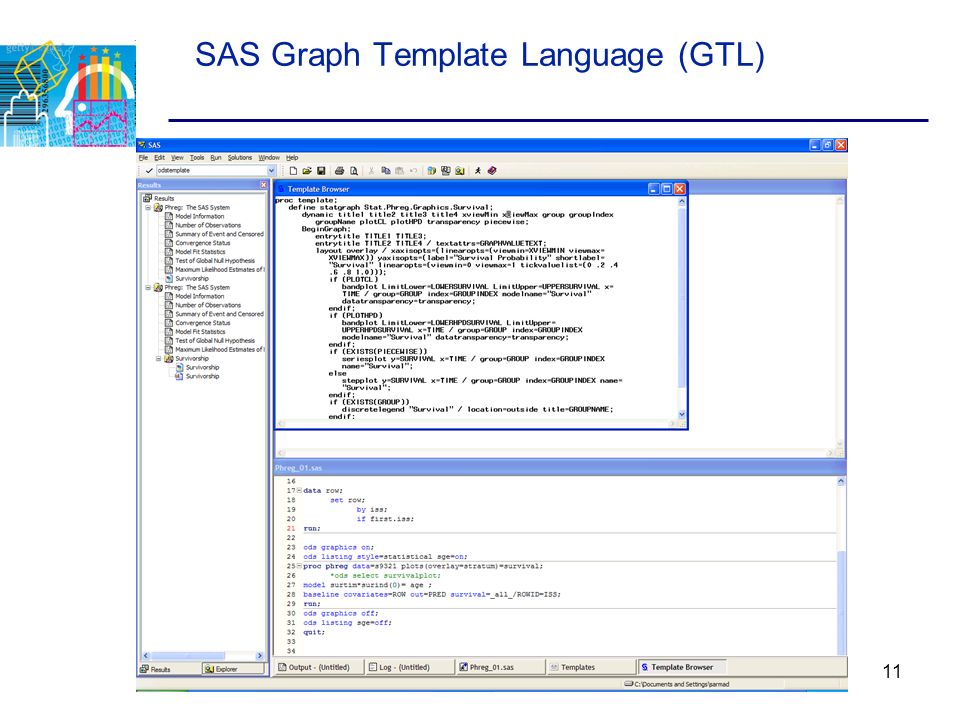This screenshot has width=960, height=720.
Task: Click the Results root icon in the tree
Action: click(x=147, y=198)
